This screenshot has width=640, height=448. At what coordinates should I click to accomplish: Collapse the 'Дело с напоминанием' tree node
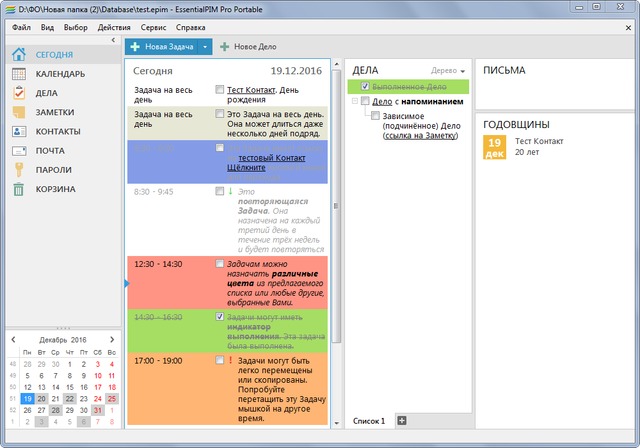(354, 101)
